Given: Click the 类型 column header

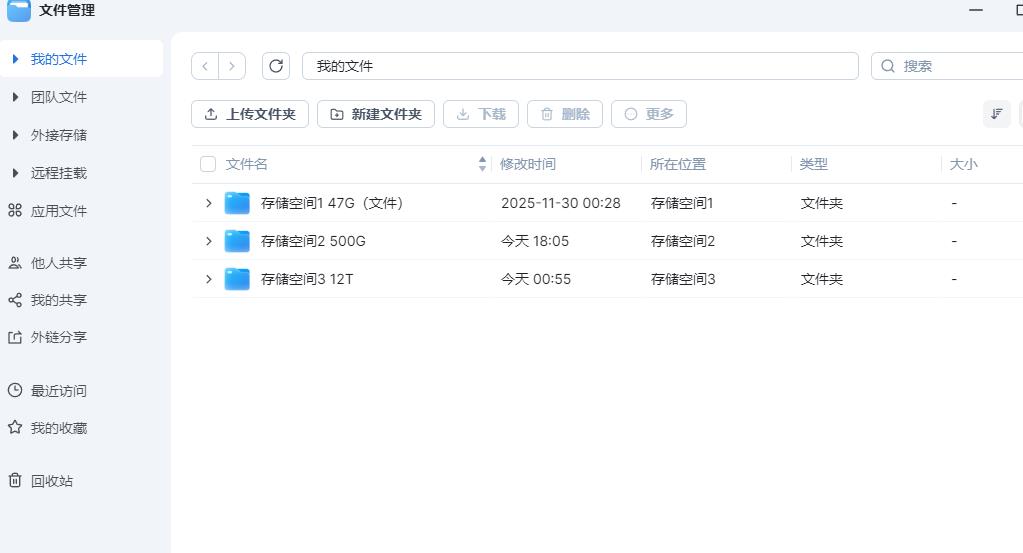Looking at the screenshot, I should pos(814,164).
